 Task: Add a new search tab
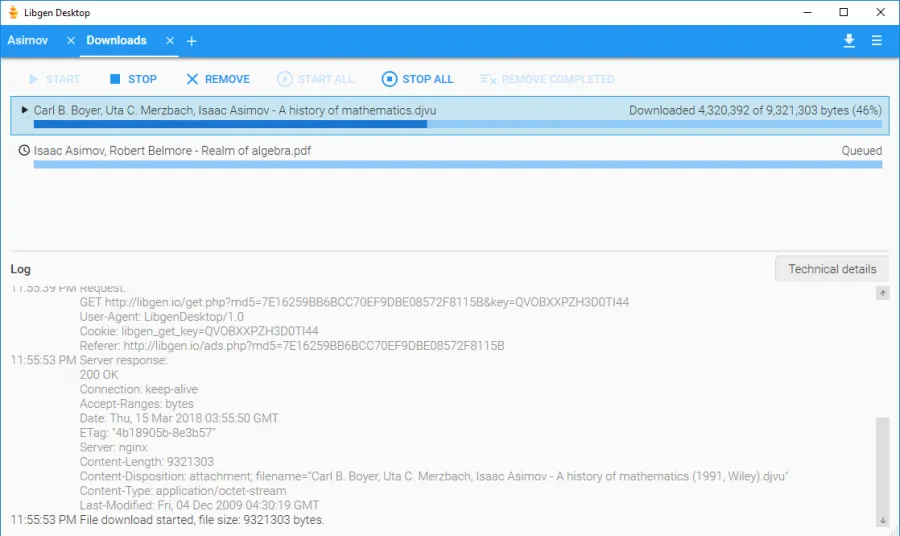192,41
